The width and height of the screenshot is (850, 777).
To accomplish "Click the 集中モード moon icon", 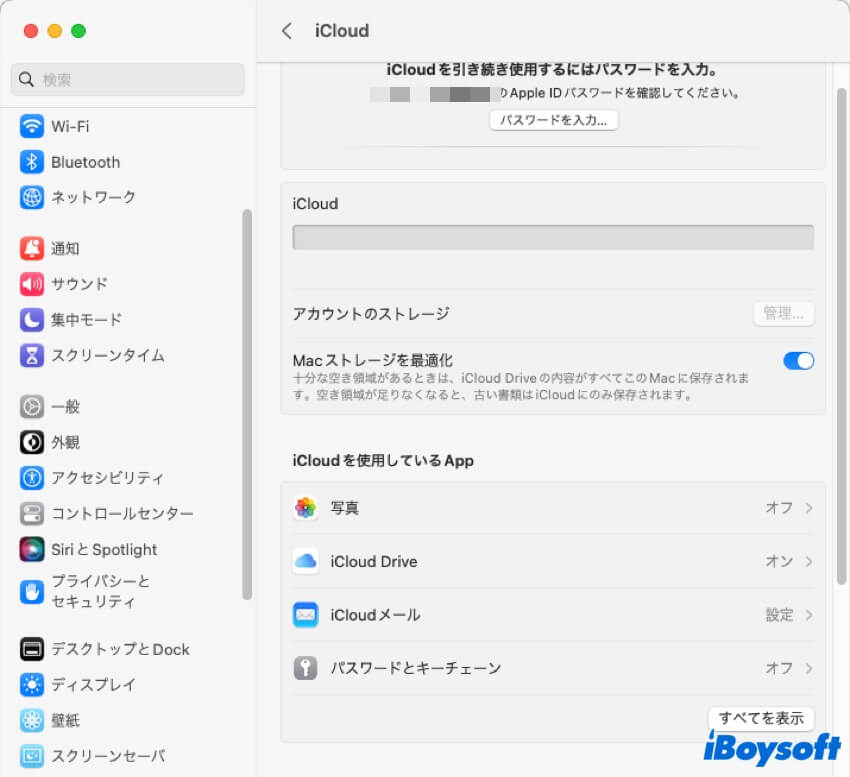I will pyautogui.click(x=32, y=320).
